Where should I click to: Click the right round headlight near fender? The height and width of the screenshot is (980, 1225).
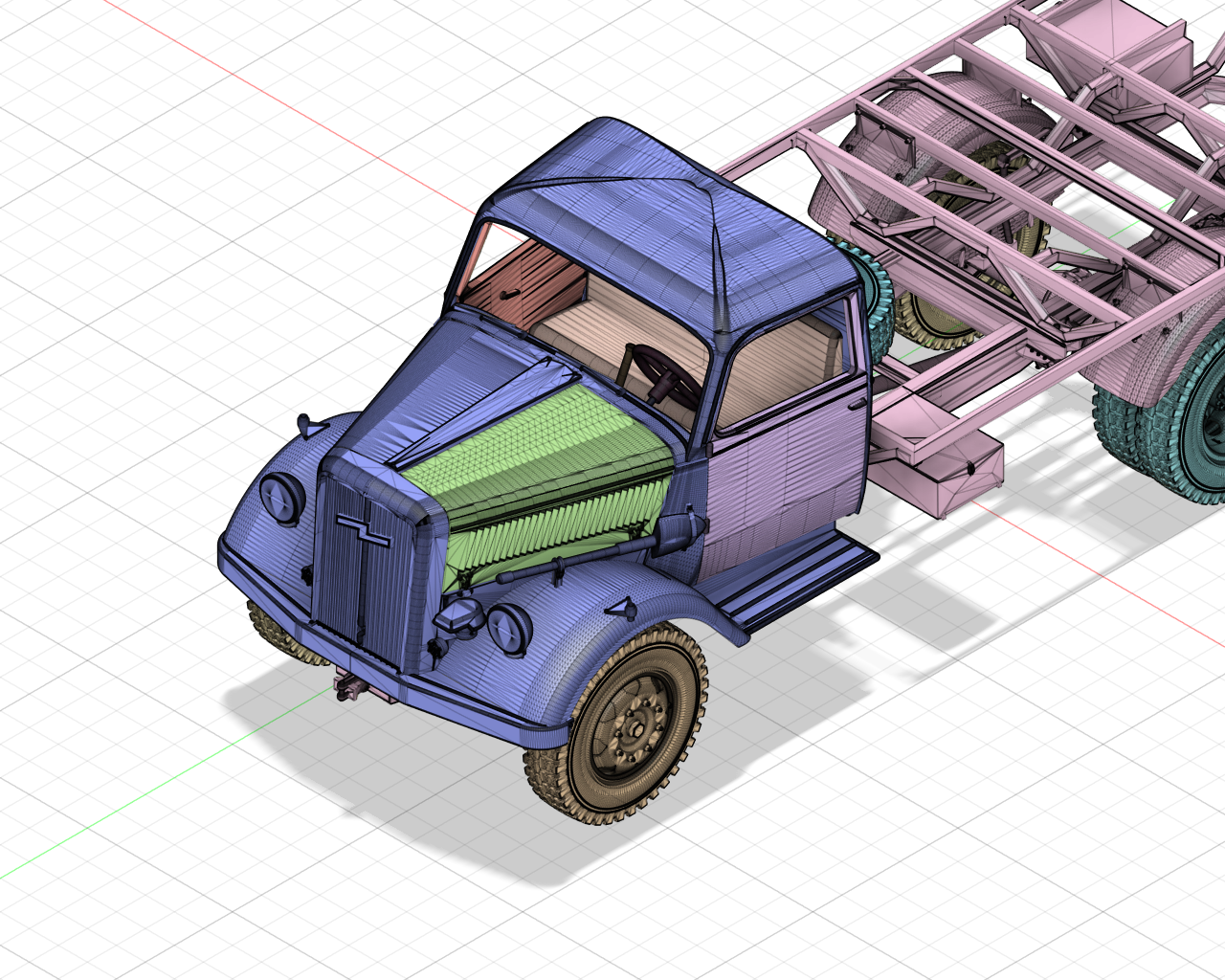pos(510,628)
